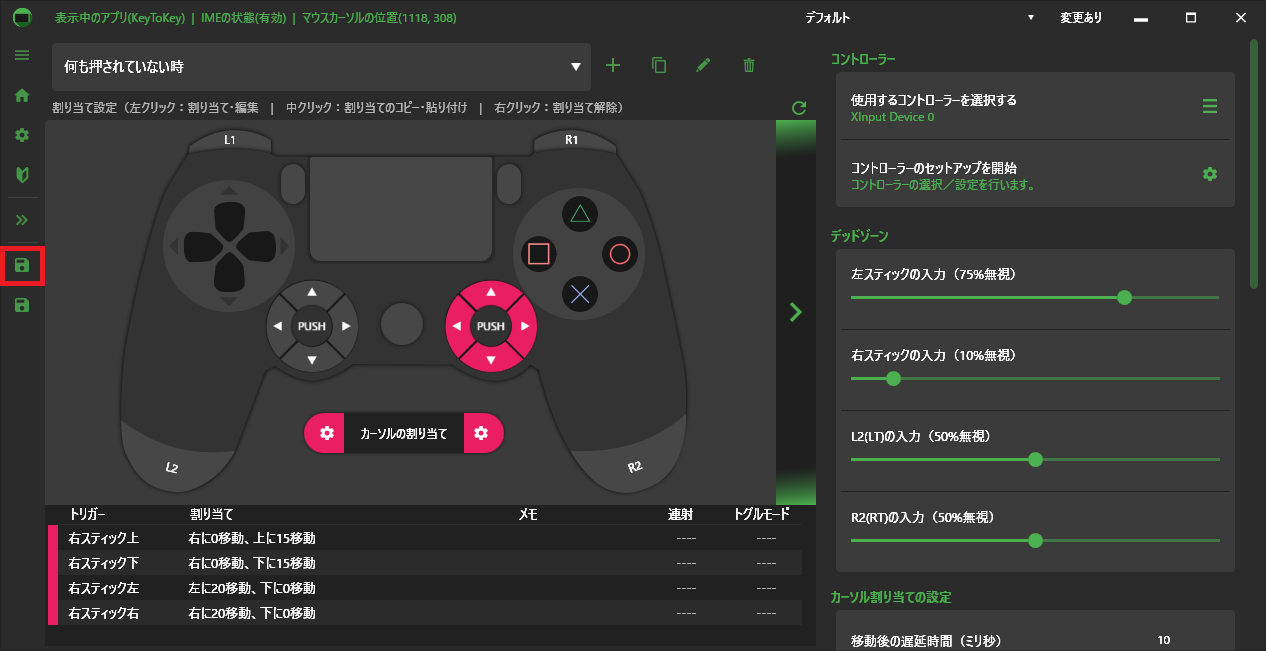Open application settings via the sidebar gear
The width and height of the screenshot is (1266, 651).
21,135
